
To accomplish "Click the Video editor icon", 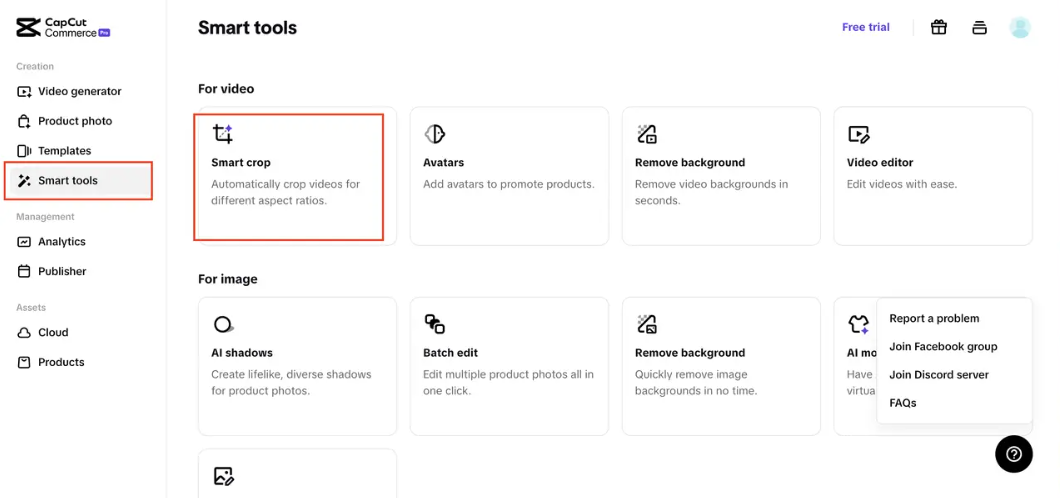I will 858,133.
